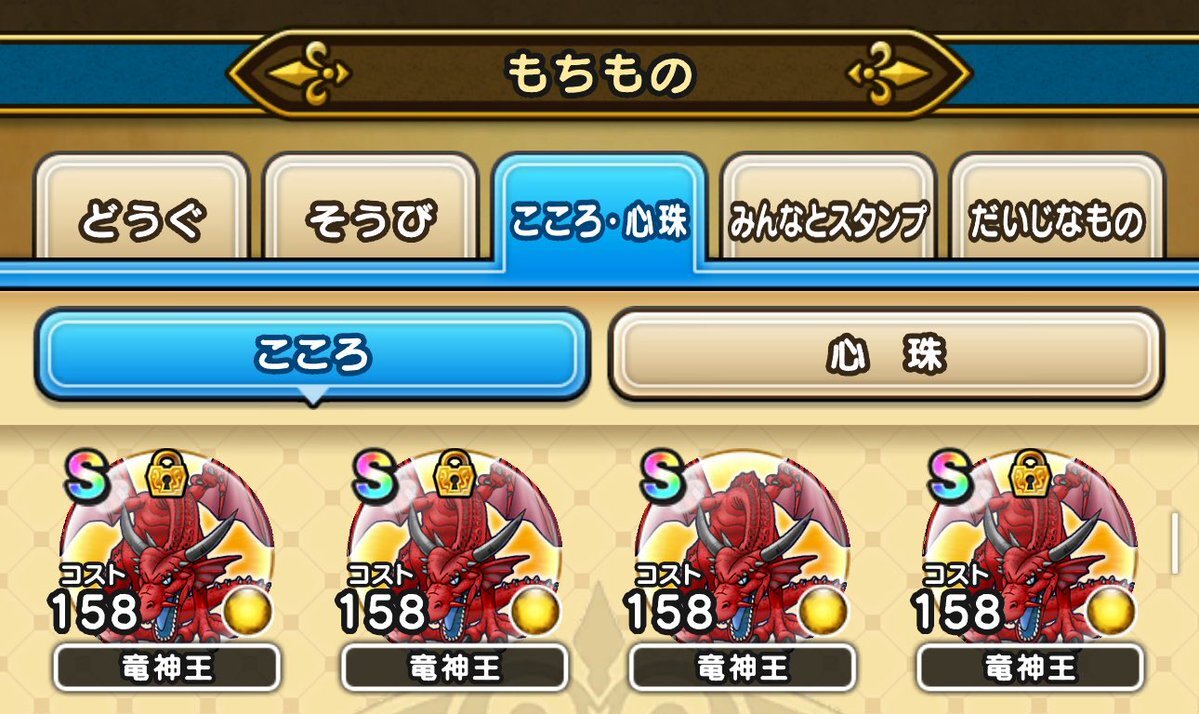Toggle the lock on the second 竜神王 heart
Screen dimensions: 1199x714
[x=455, y=473]
